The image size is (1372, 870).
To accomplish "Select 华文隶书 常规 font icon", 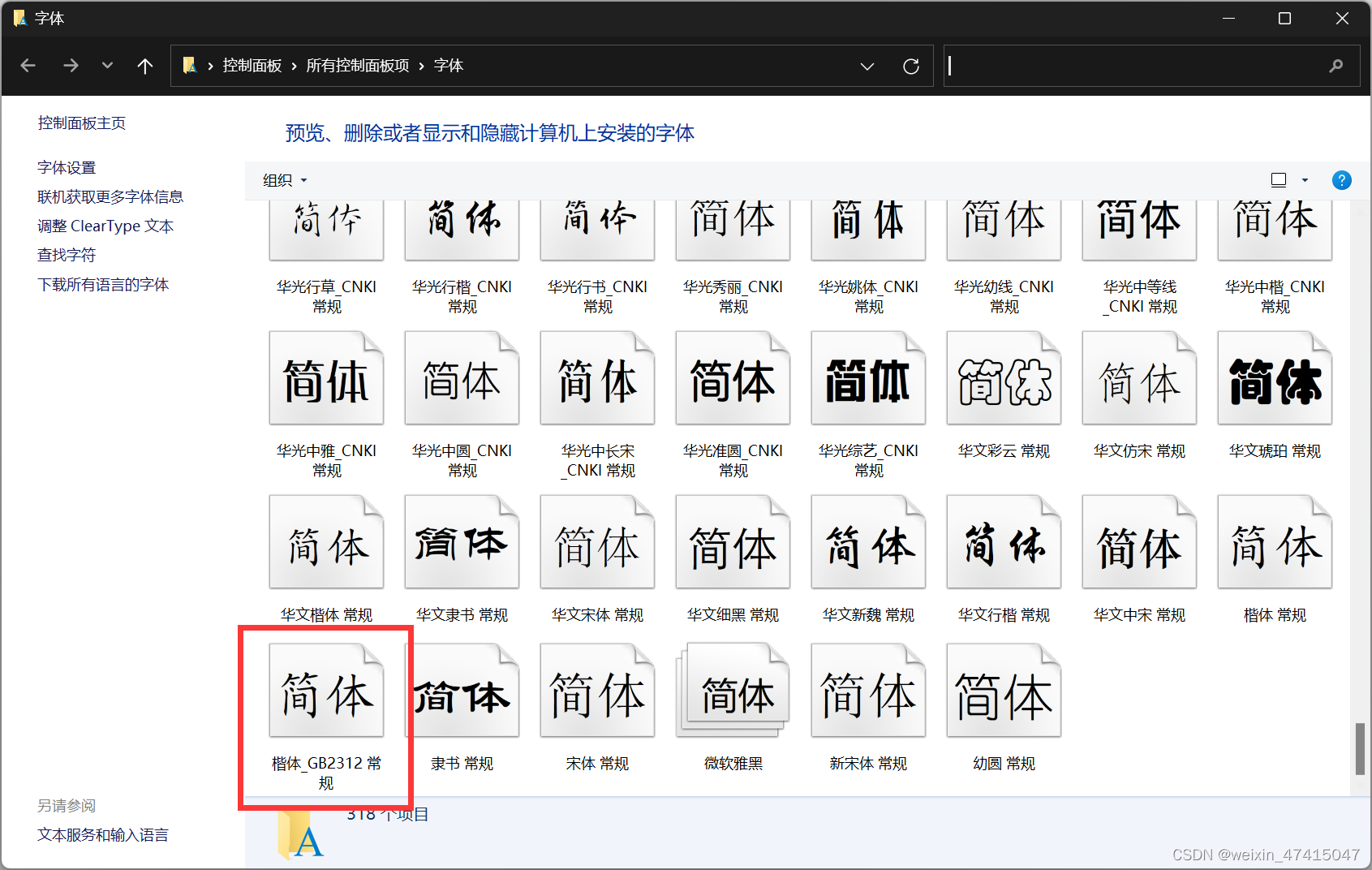I will coord(462,542).
